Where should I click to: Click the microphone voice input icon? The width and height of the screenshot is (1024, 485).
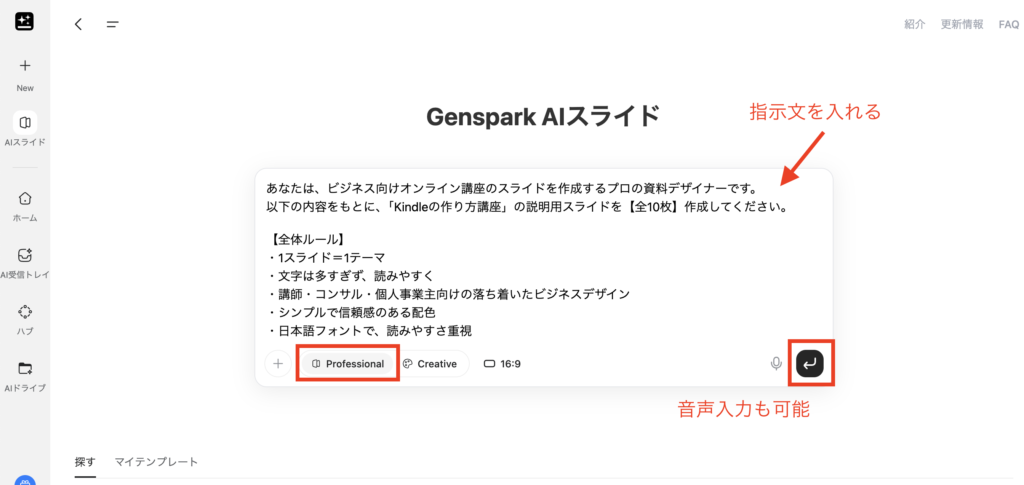coord(776,364)
